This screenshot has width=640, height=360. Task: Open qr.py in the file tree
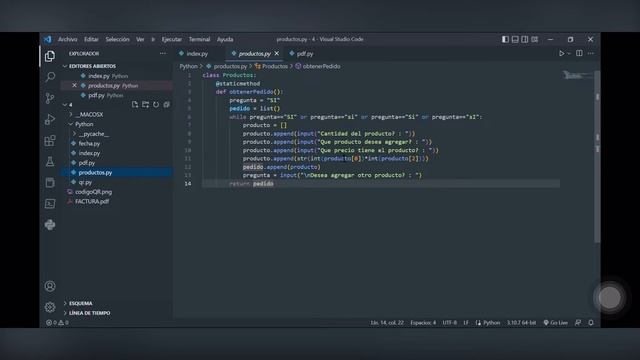[x=85, y=182]
